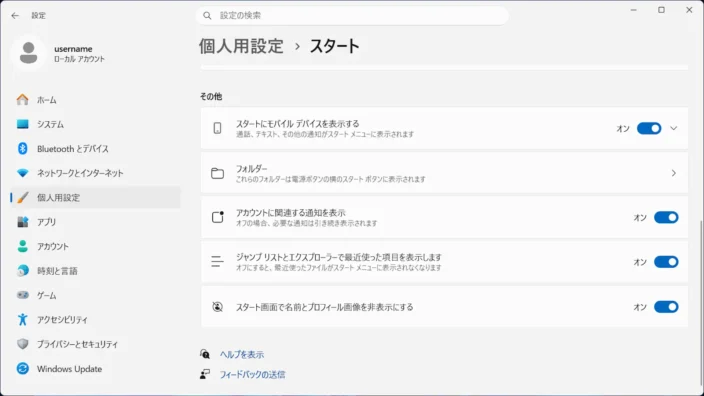This screenshot has width=704, height=396.
Task: Click the プライバシーとセキュリティ shield icon
Action: [x=22, y=344]
